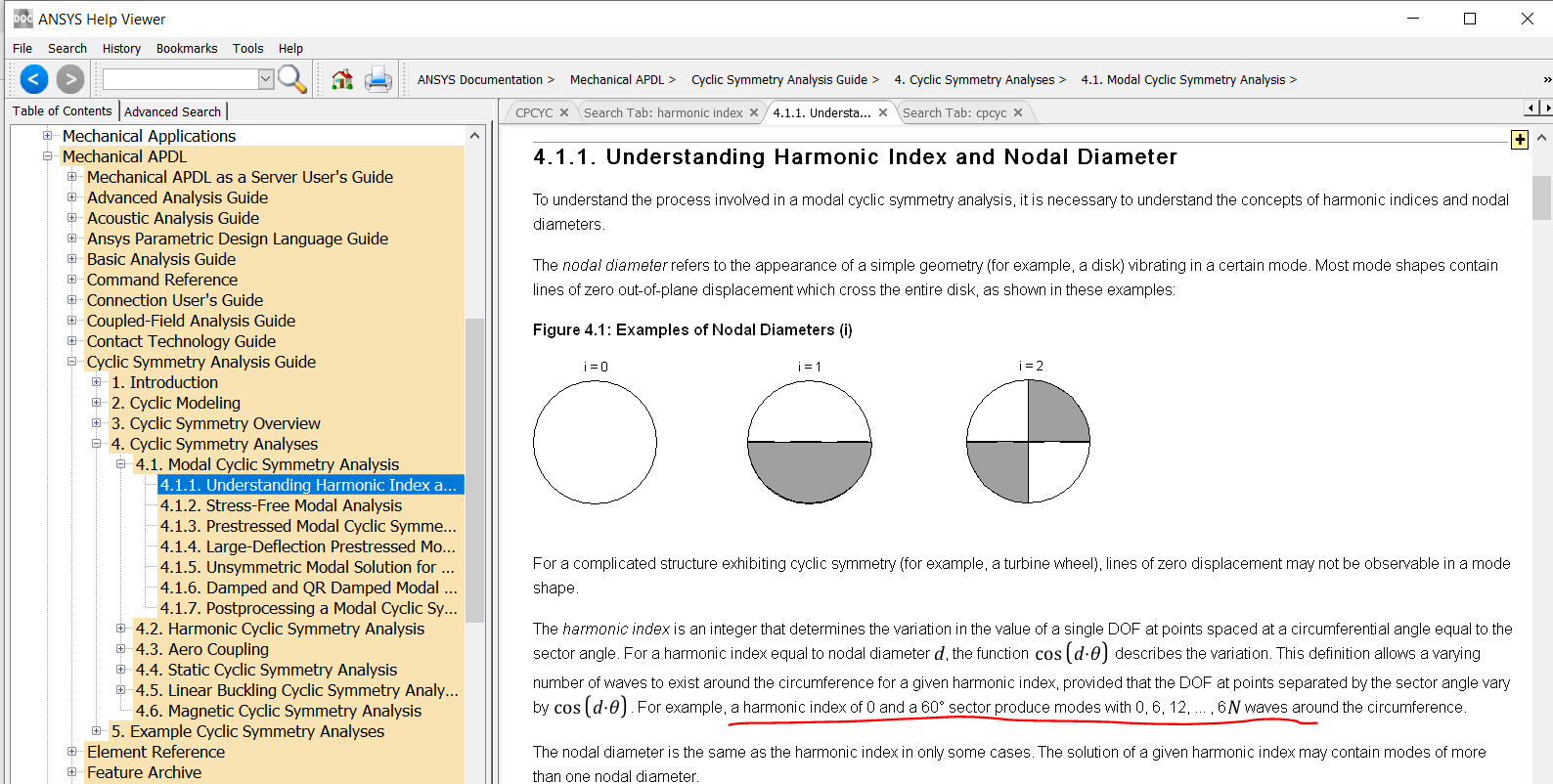The width and height of the screenshot is (1553, 784).
Task: Click the magnifying glass search icon
Action: click(x=291, y=79)
